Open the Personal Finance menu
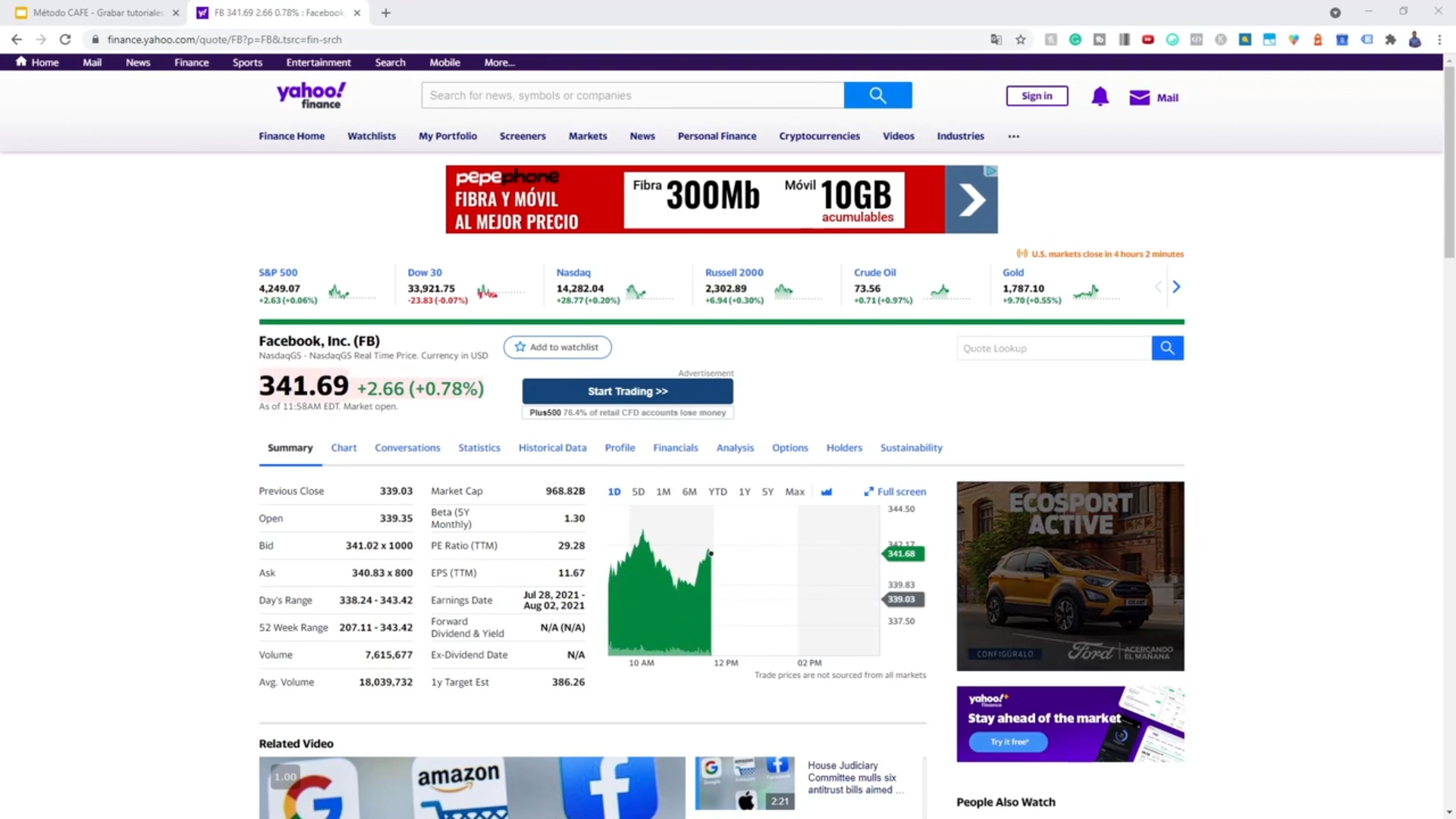The image size is (1456, 819). point(717,136)
